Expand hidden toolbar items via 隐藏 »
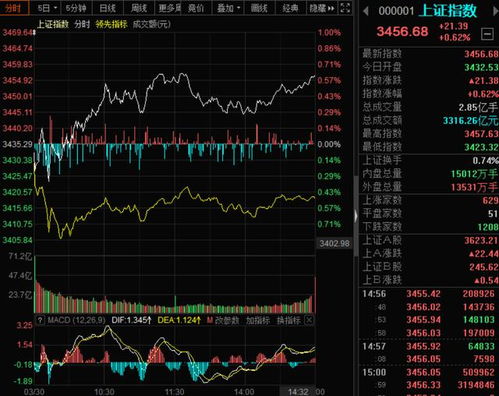Viewport: 499px width, 396px height. (322, 8)
